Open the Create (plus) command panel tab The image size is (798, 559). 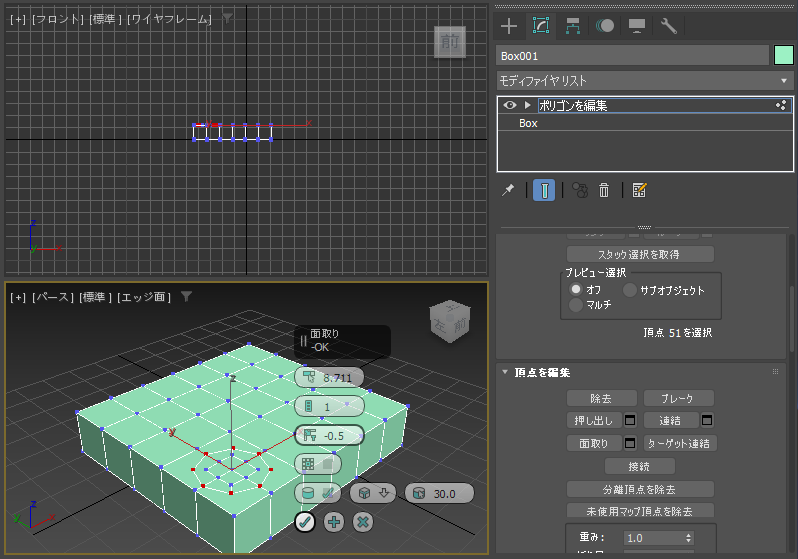509,25
